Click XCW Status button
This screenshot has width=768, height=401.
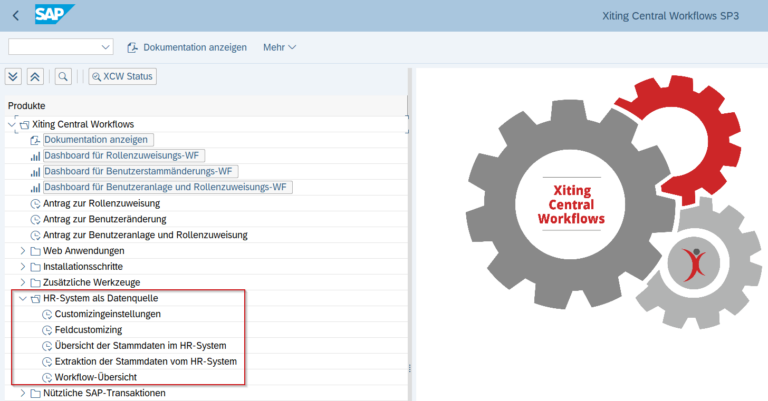122,76
